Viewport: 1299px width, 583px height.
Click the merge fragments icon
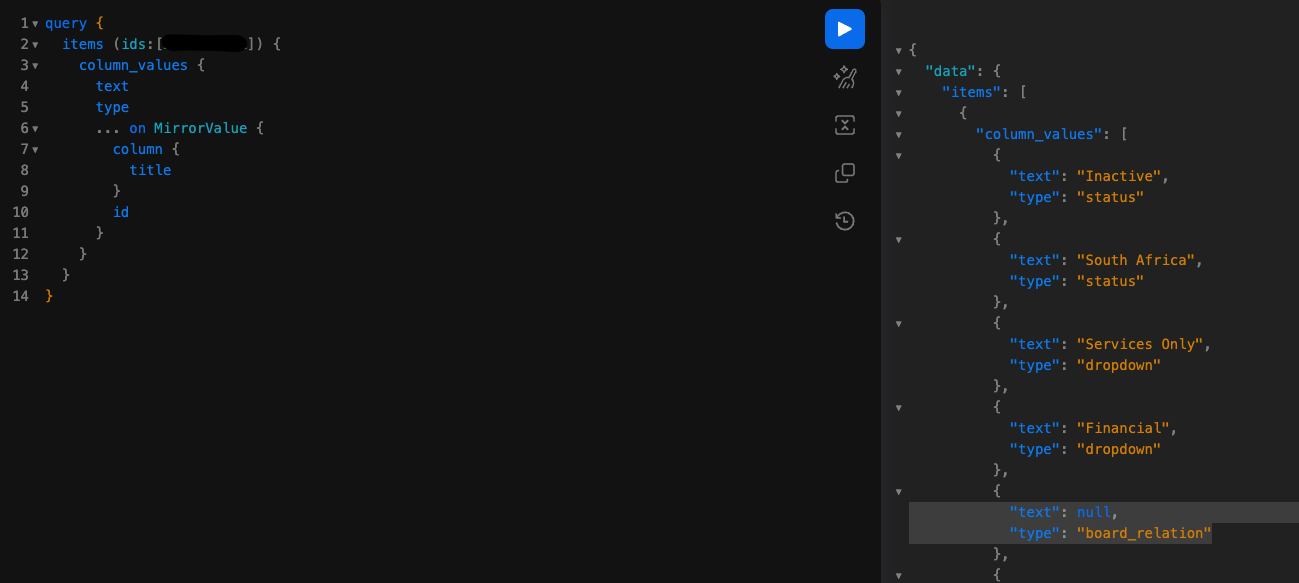point(845,125)
